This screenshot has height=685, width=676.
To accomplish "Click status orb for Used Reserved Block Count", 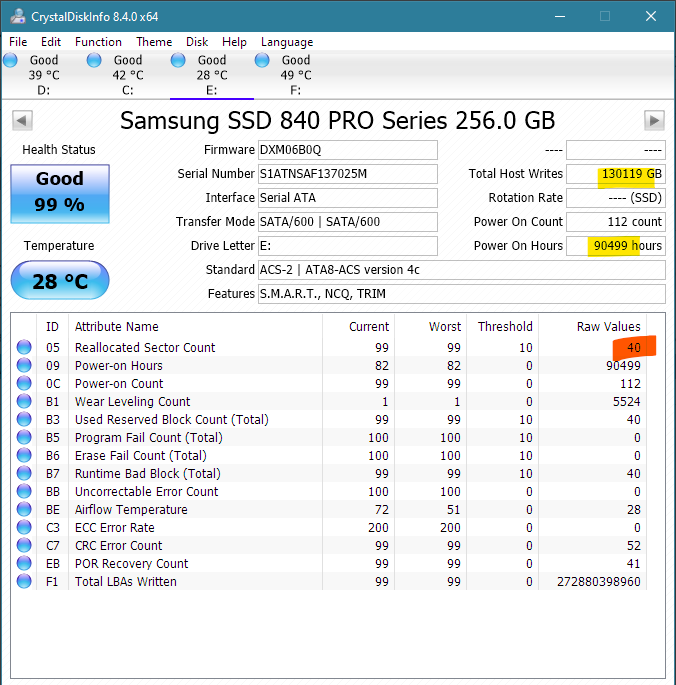I will 24,419.
